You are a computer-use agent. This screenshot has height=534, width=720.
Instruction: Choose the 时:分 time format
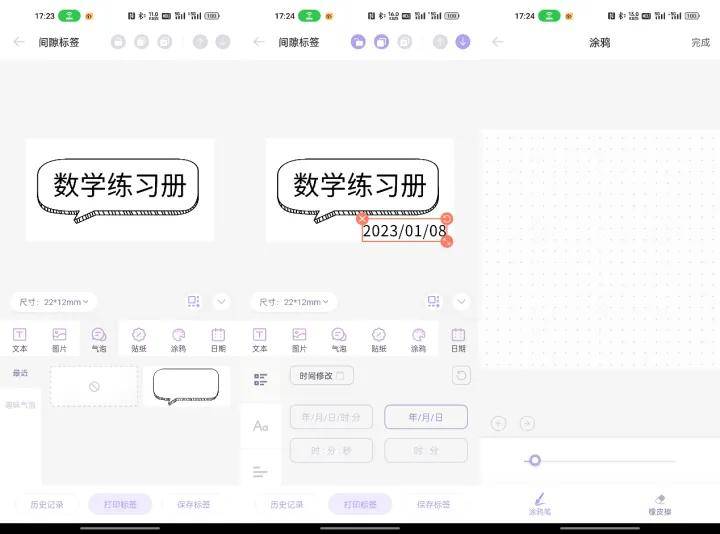[426, 450]
